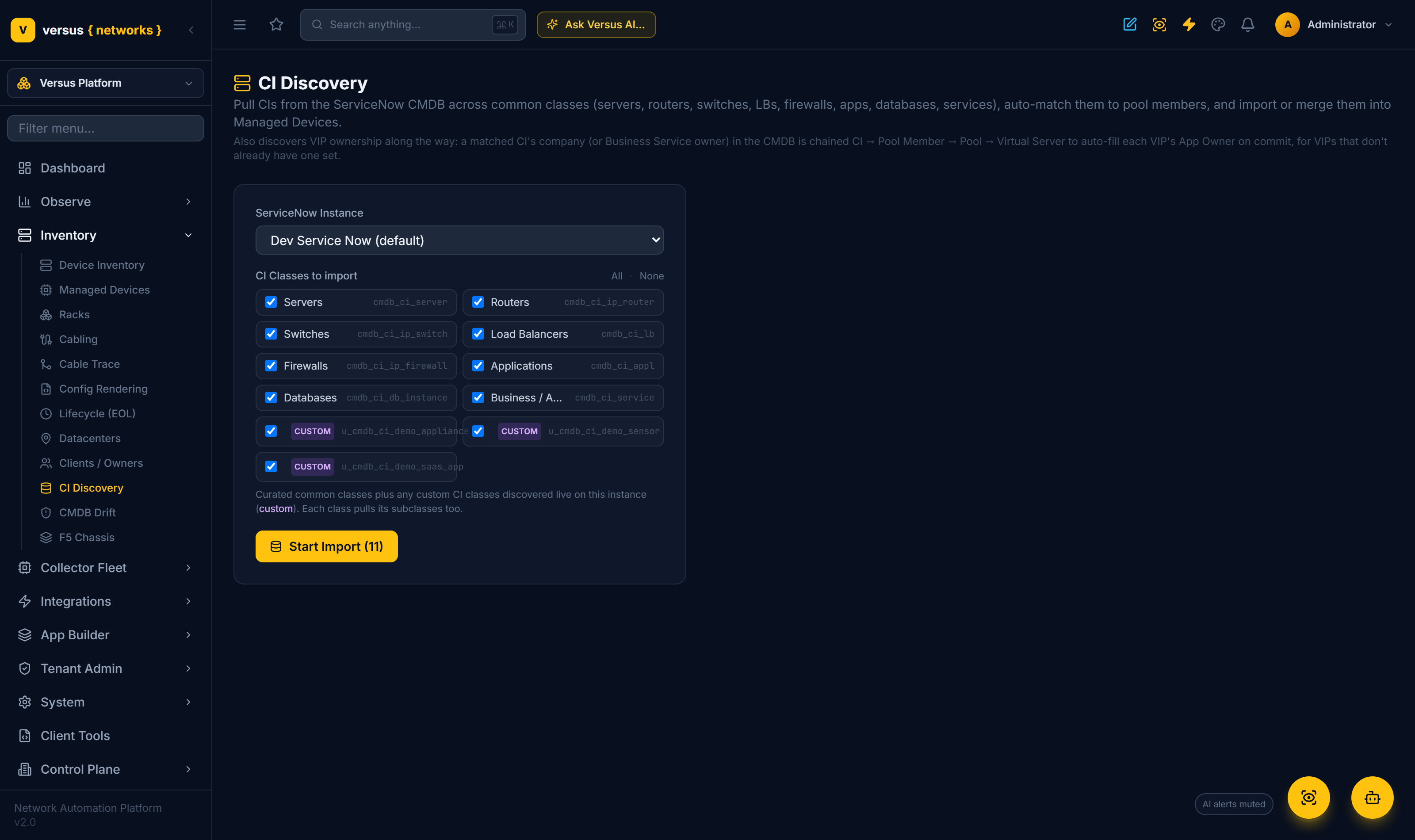Viewport: 1415px width, 840px height.
Task: Expand System menu chevron
Action: [x=188, y=702]
